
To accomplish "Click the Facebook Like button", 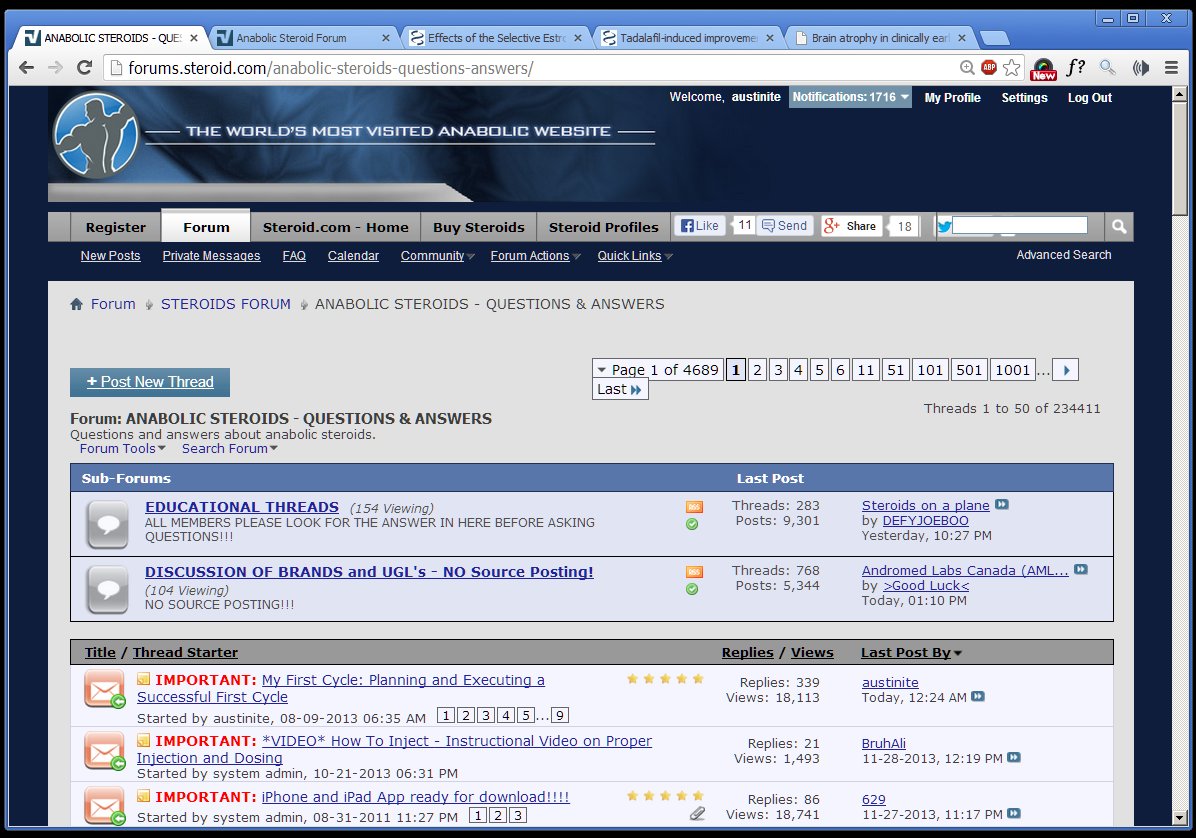I will 700,226.
